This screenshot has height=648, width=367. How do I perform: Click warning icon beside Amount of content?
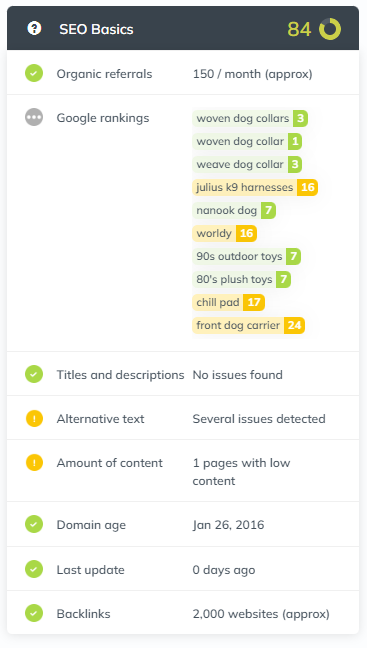(x=34, y=462)
